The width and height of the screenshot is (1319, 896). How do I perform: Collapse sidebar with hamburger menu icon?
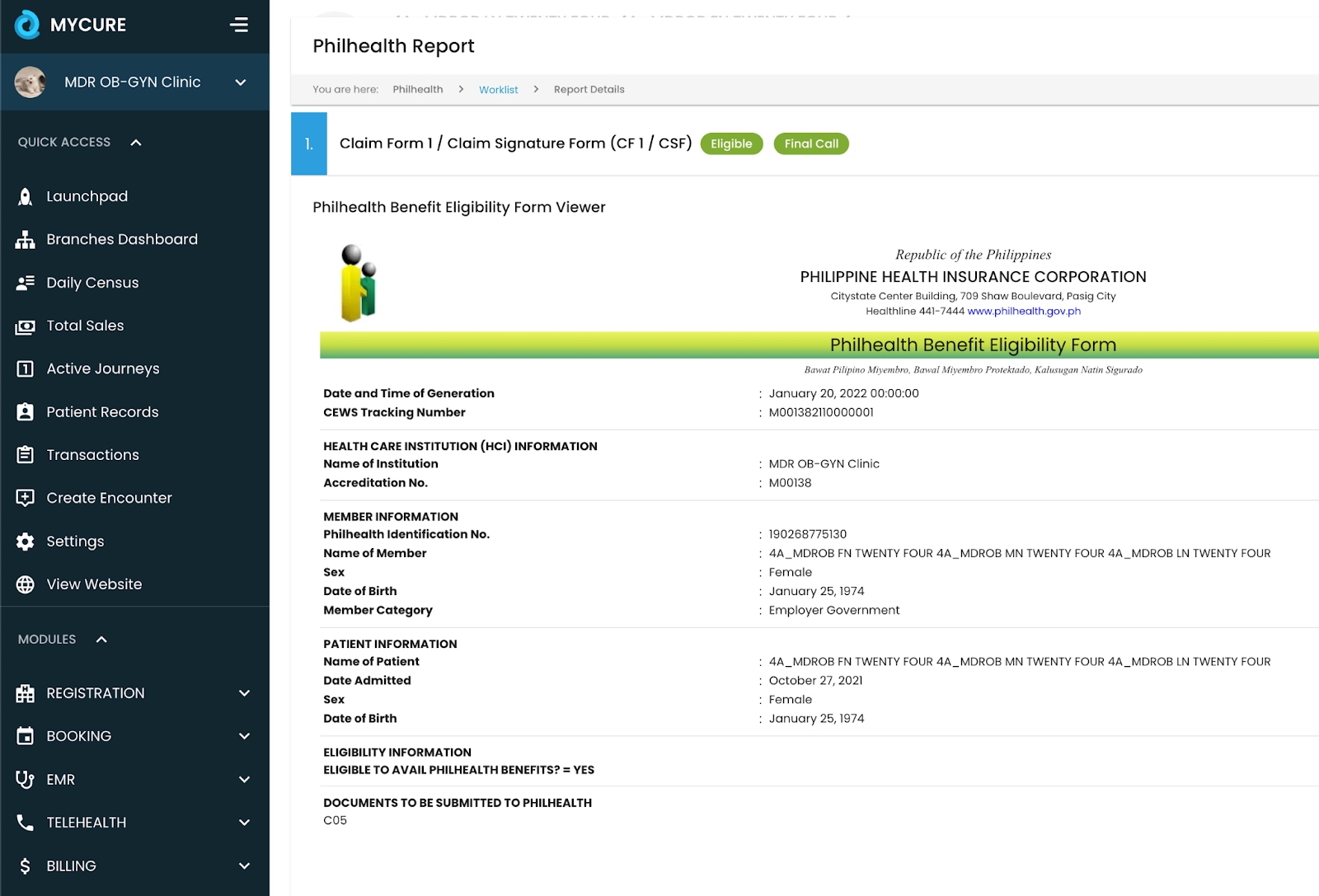point(239,25)
